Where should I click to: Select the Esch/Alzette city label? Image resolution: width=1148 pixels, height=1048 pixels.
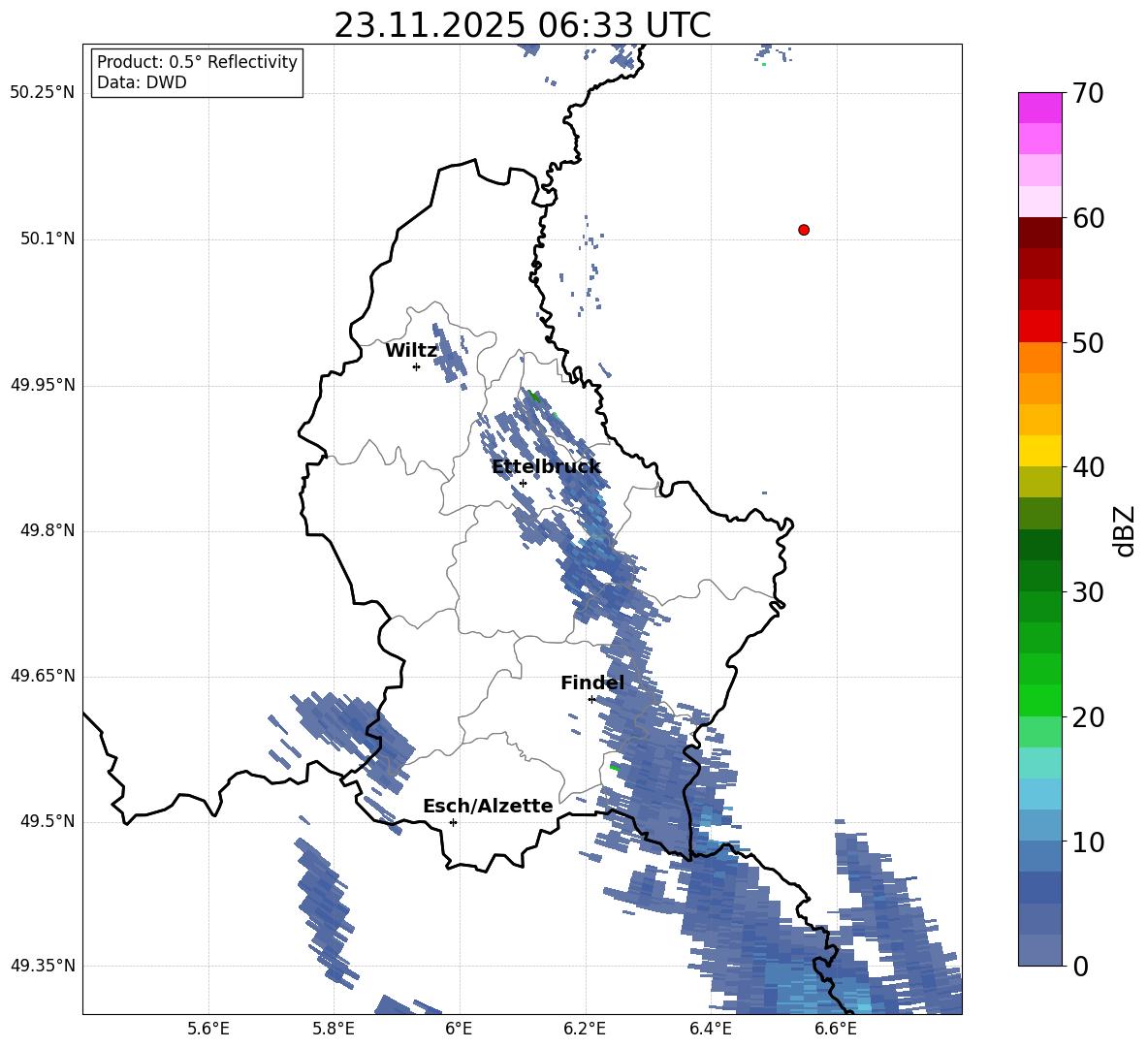tap(488, 806)
